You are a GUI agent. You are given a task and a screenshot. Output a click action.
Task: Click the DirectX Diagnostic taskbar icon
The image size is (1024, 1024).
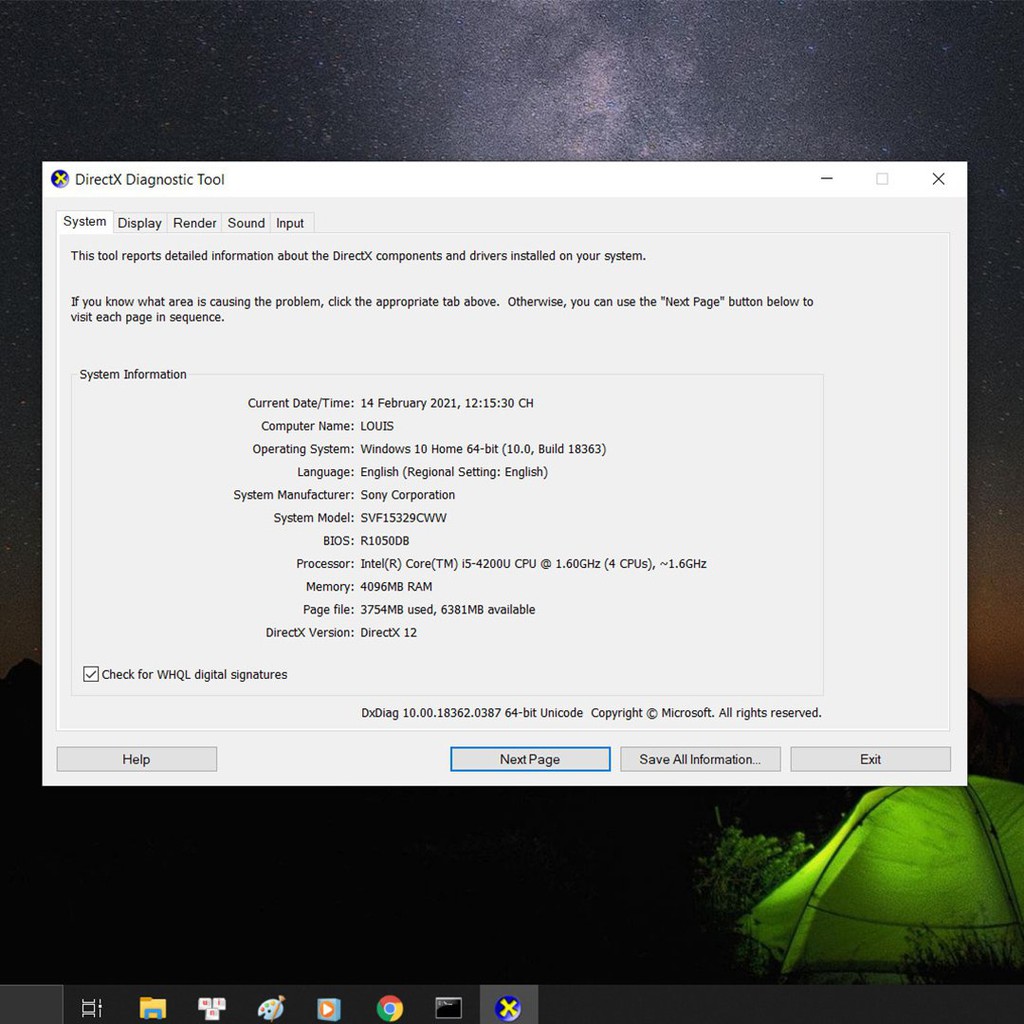tap(508, 1008)
